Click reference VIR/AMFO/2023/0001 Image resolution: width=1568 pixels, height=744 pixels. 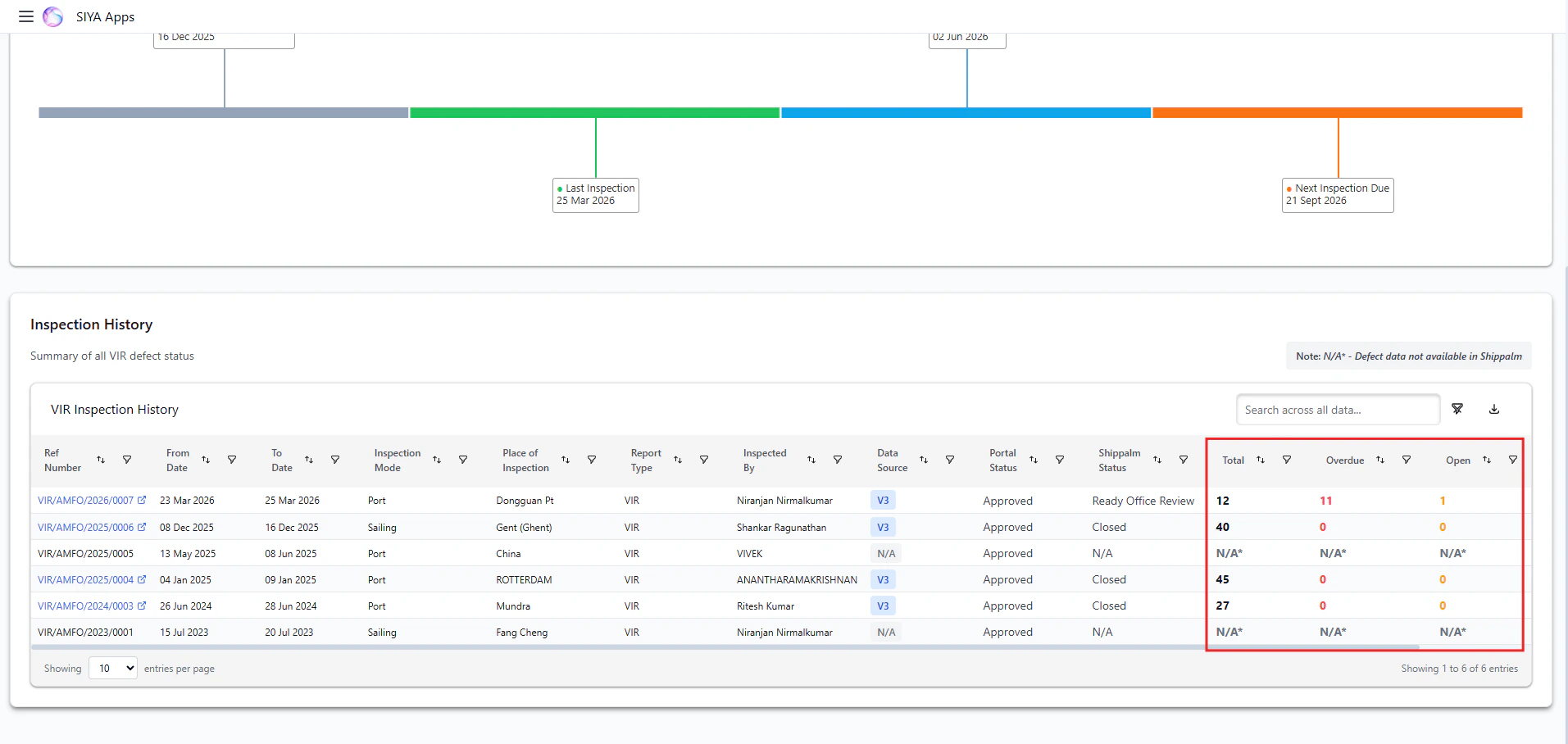tap(85, 632)
